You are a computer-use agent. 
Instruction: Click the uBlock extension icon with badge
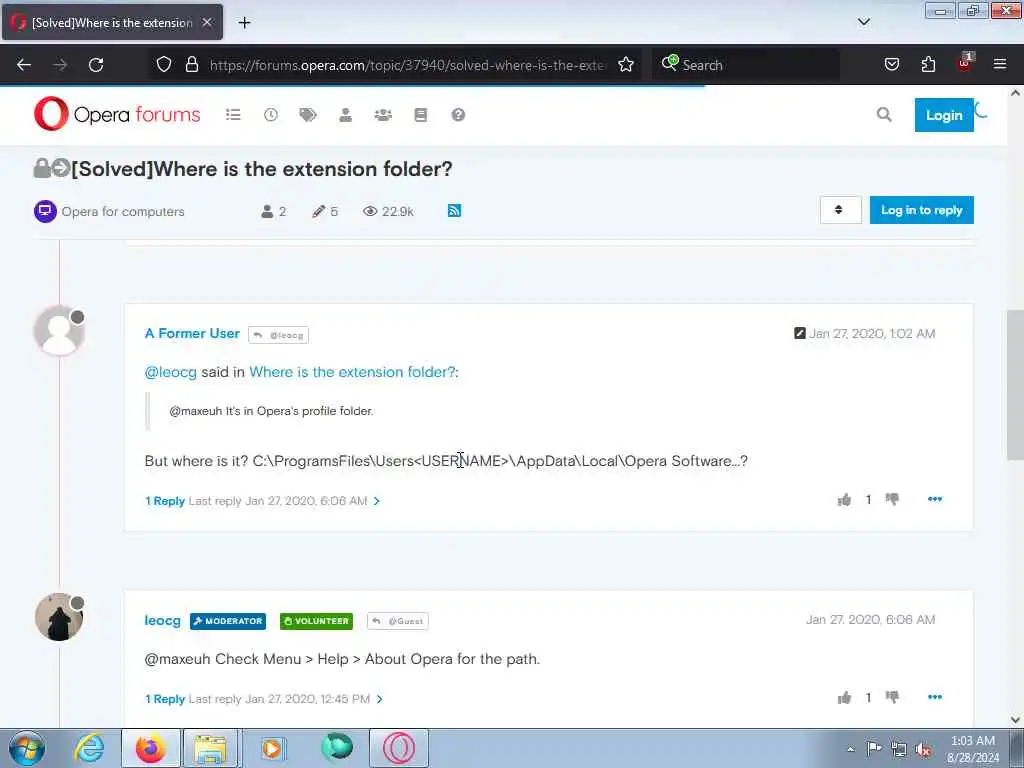(965, 63)
